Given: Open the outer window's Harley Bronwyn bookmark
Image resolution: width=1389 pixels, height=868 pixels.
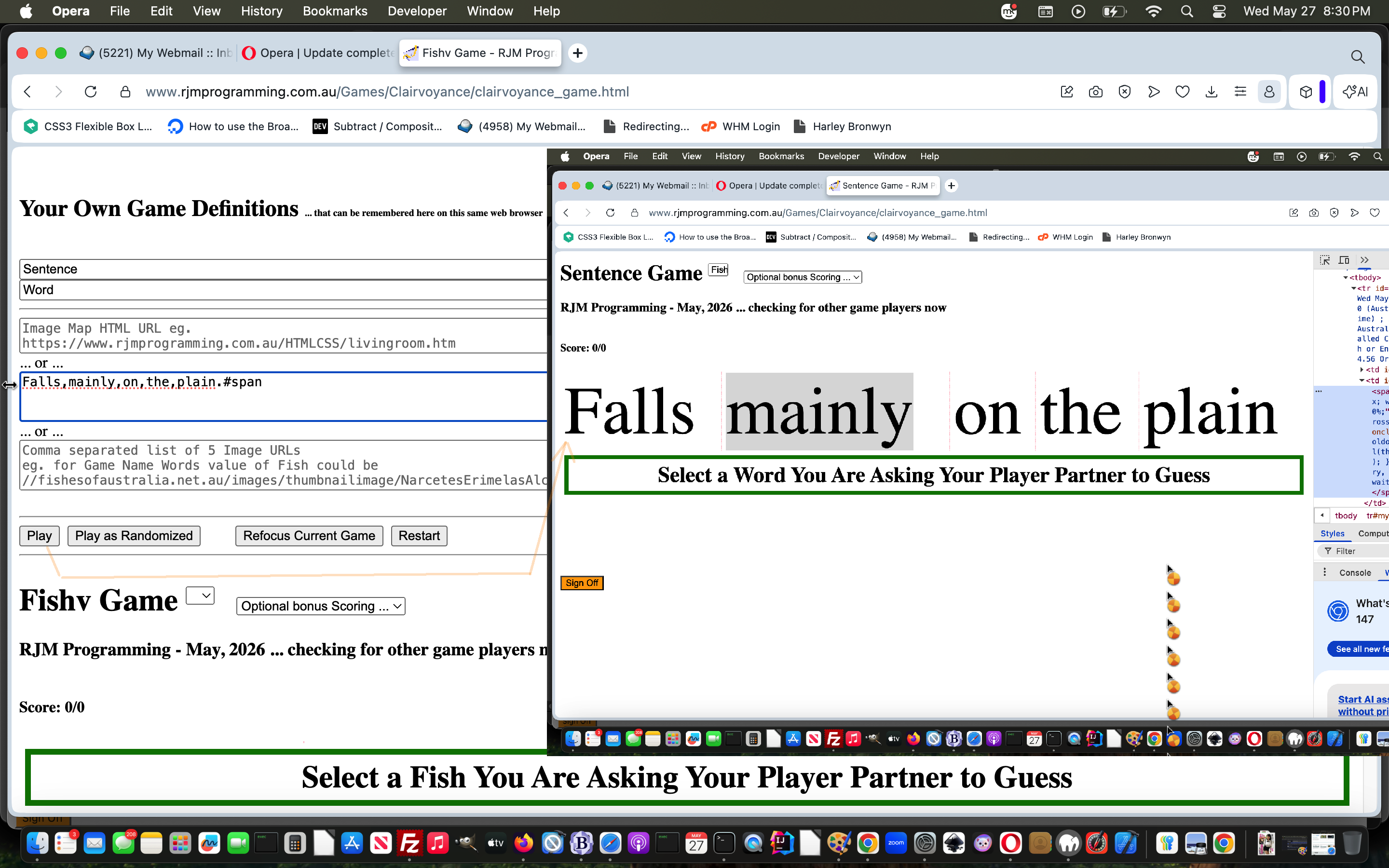Looking at the screenshot, I should pyautogui.click(x=842, y=126).
